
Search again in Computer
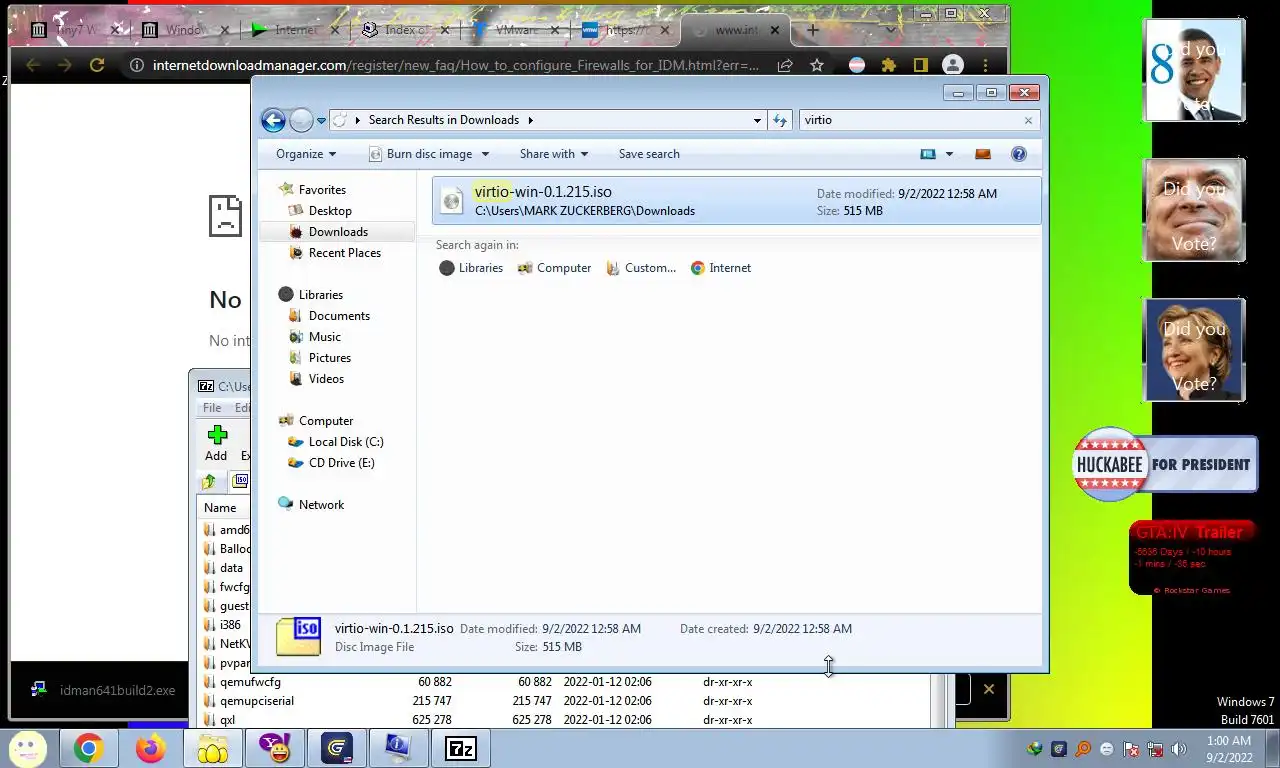point(554,268)
